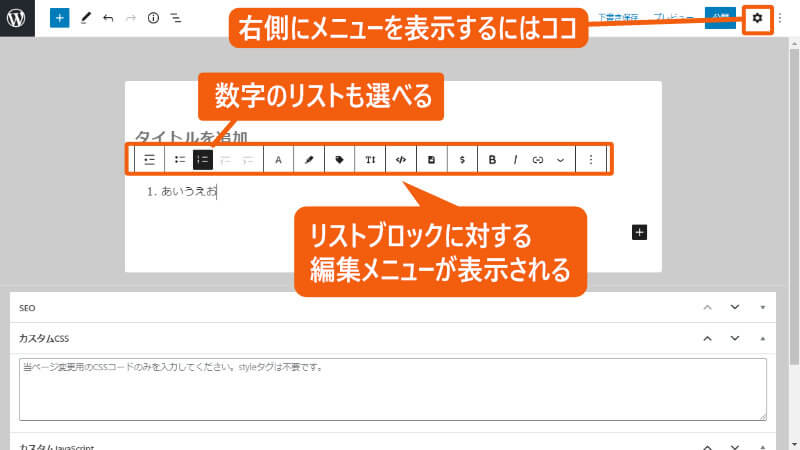This screenshot has width=800, height=450.
Task: Move カスタムCSS panel up
Action: [707, 338]
